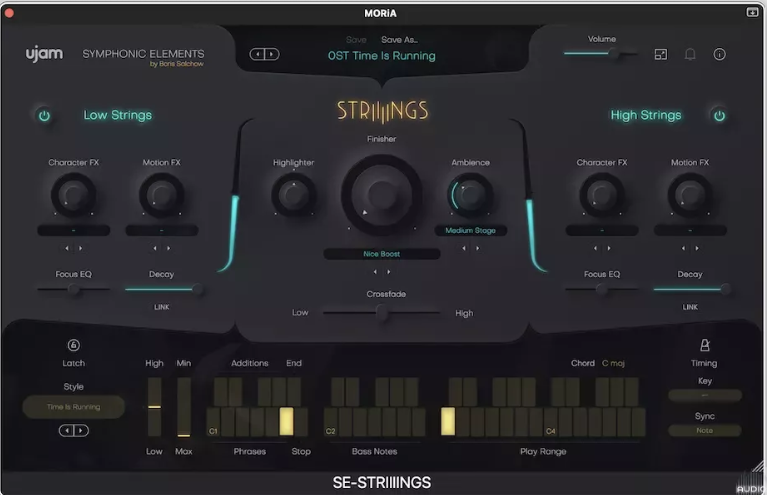The image size is (767, 495).
Task: Next High Strings Motion FX mode arrow
Action: (697, 248)
